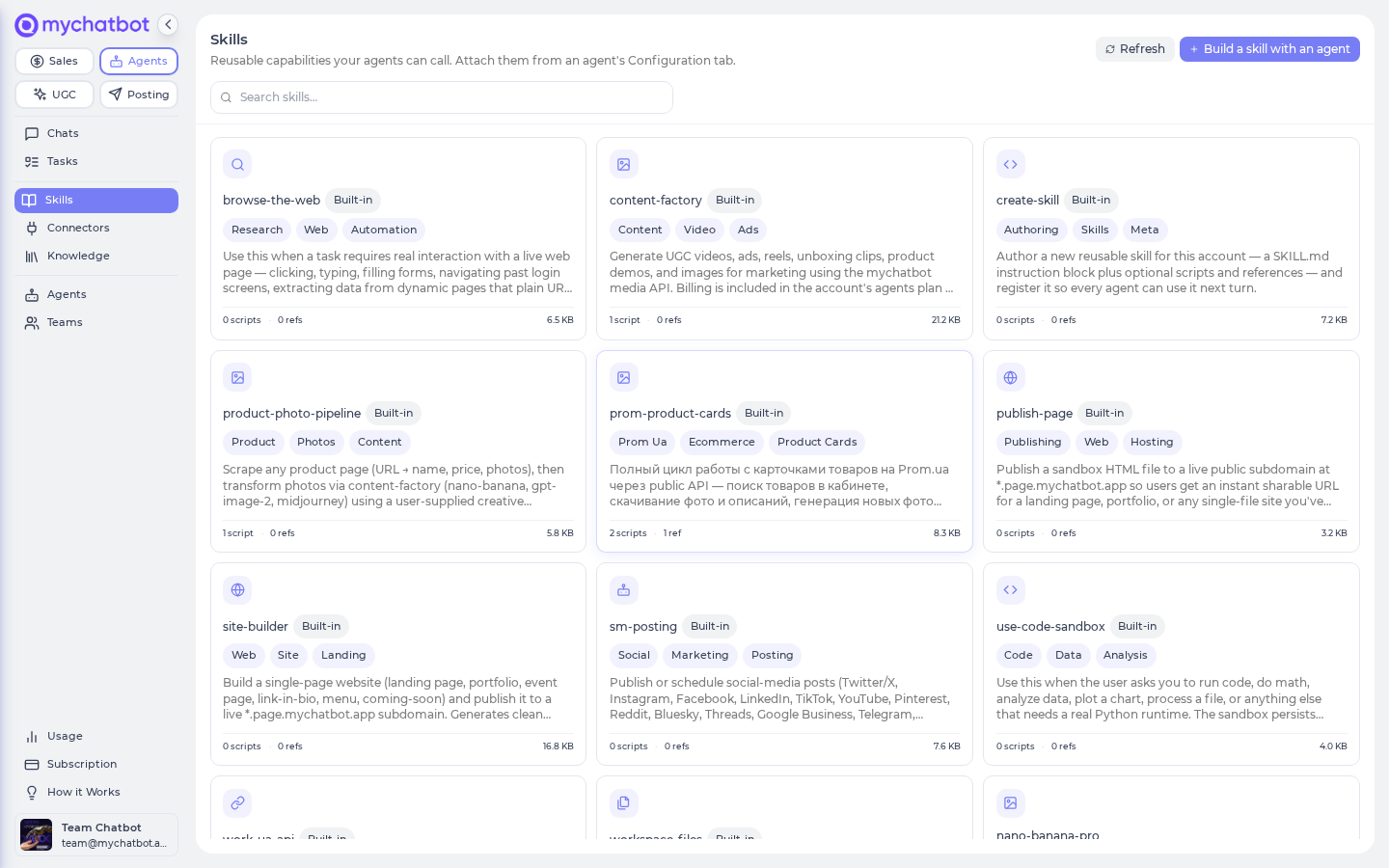Image resolution: width=1389 pixels, height=868 pixels.
Task: Open the site-builder skill title
Action: [256, 627]
